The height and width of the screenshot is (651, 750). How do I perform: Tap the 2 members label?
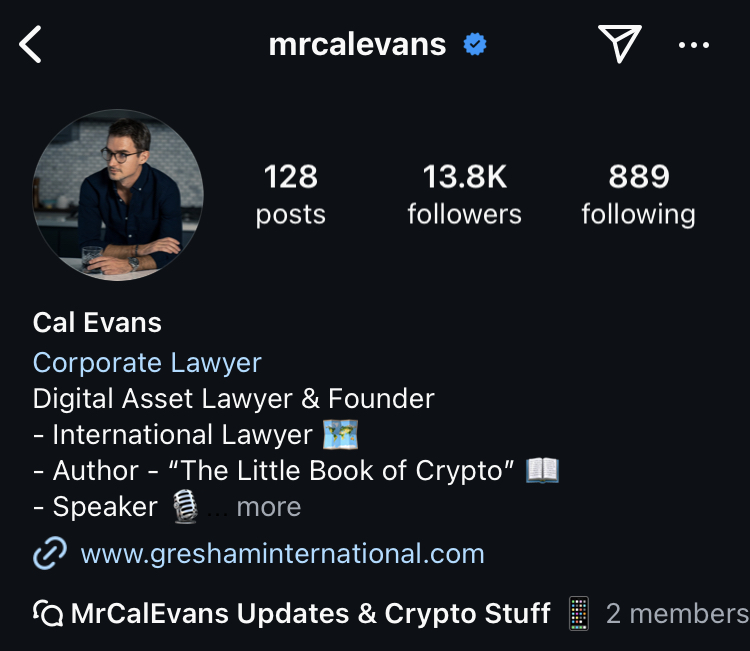pos(678,614)
